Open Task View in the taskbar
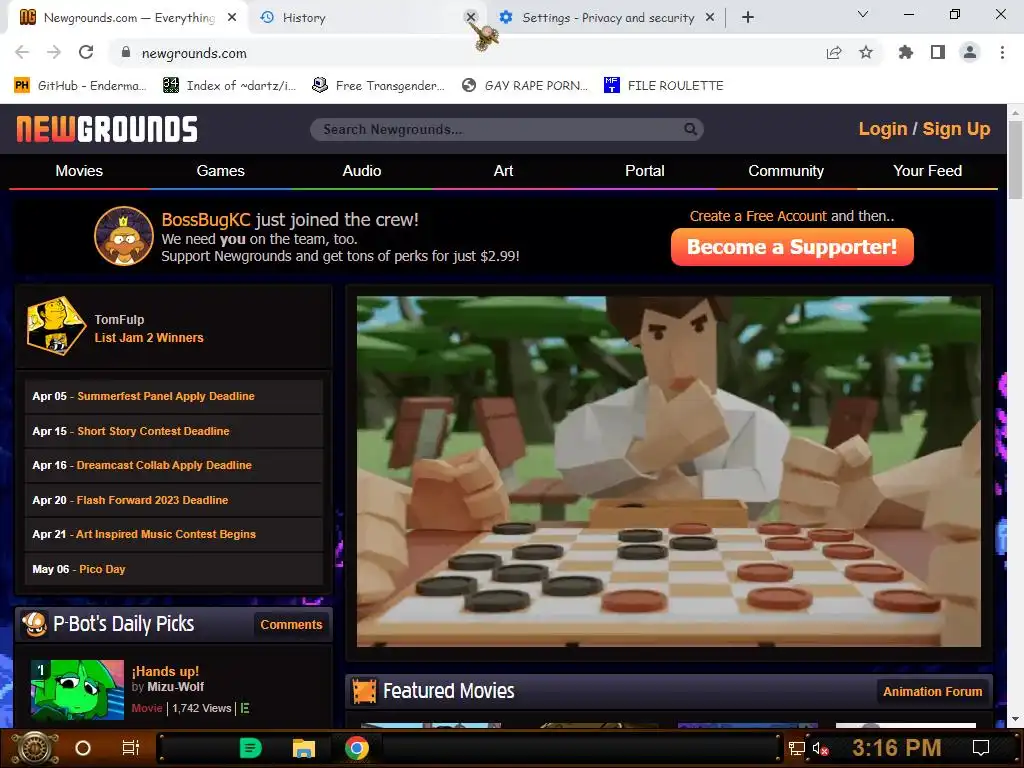 tap(131, 748)
